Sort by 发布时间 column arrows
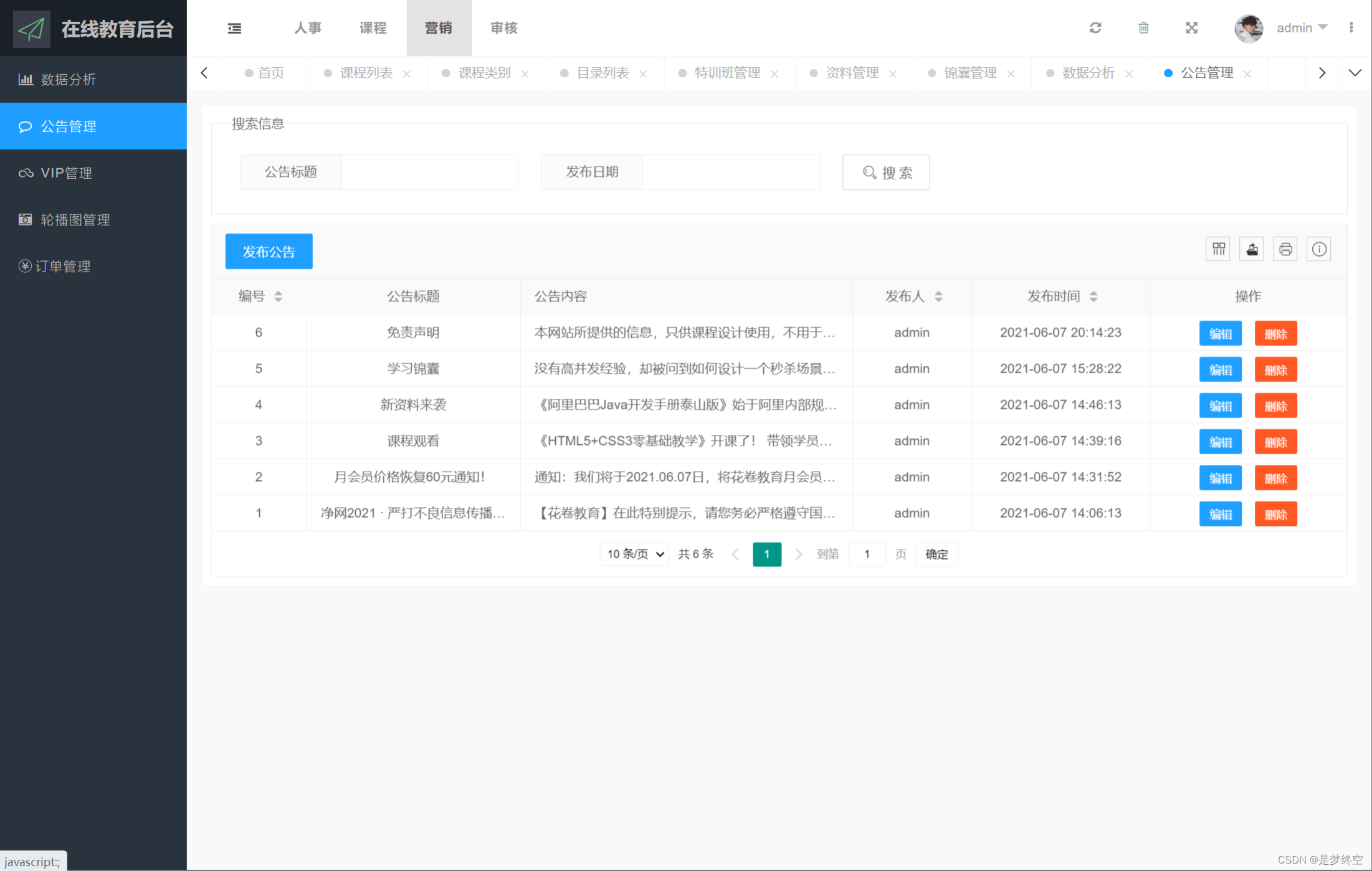The width and height of the screenshot is (1372, 871). tap(1093, 297)
